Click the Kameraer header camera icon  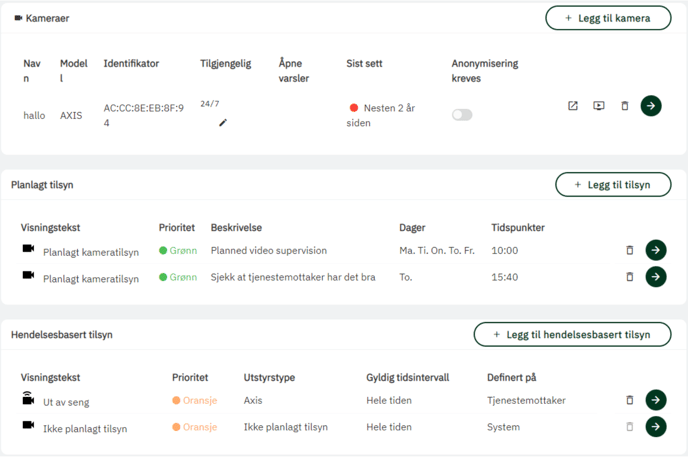(x=18, y=18)
